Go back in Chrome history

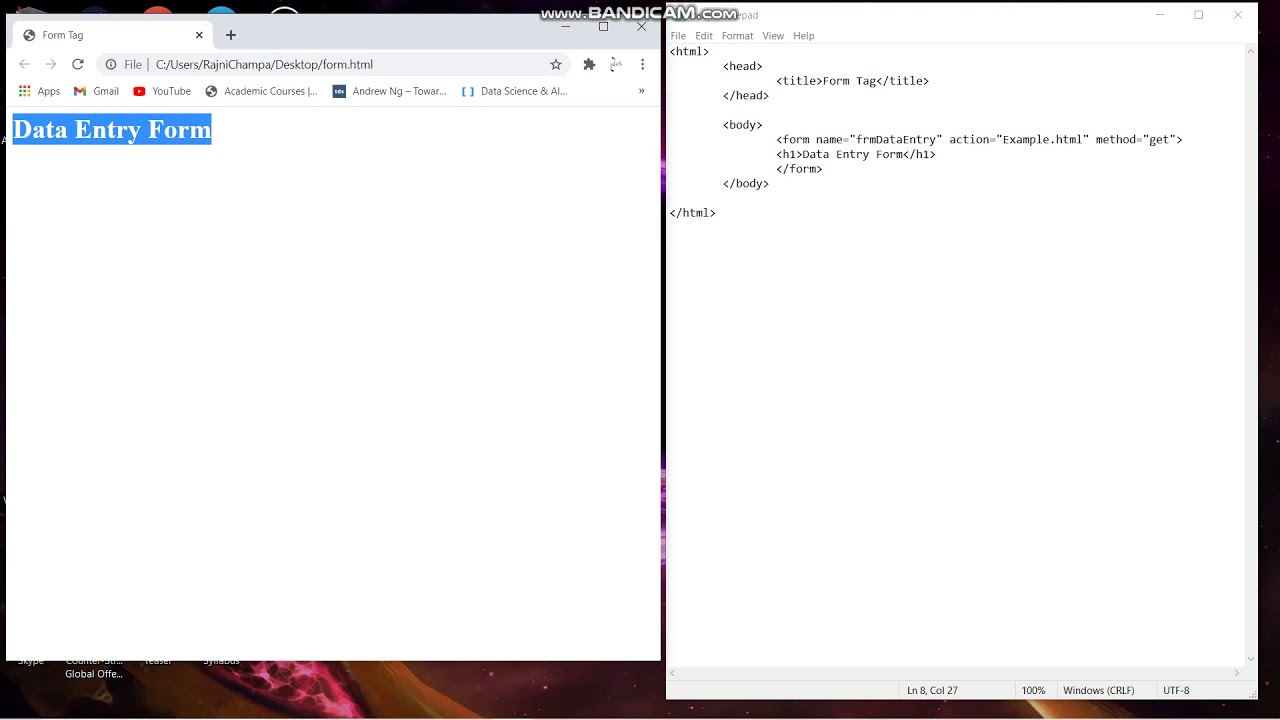point(25,64)
